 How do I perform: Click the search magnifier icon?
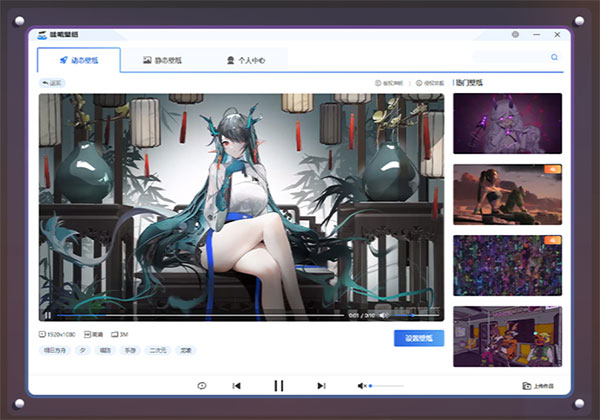[x=554, y=57]
